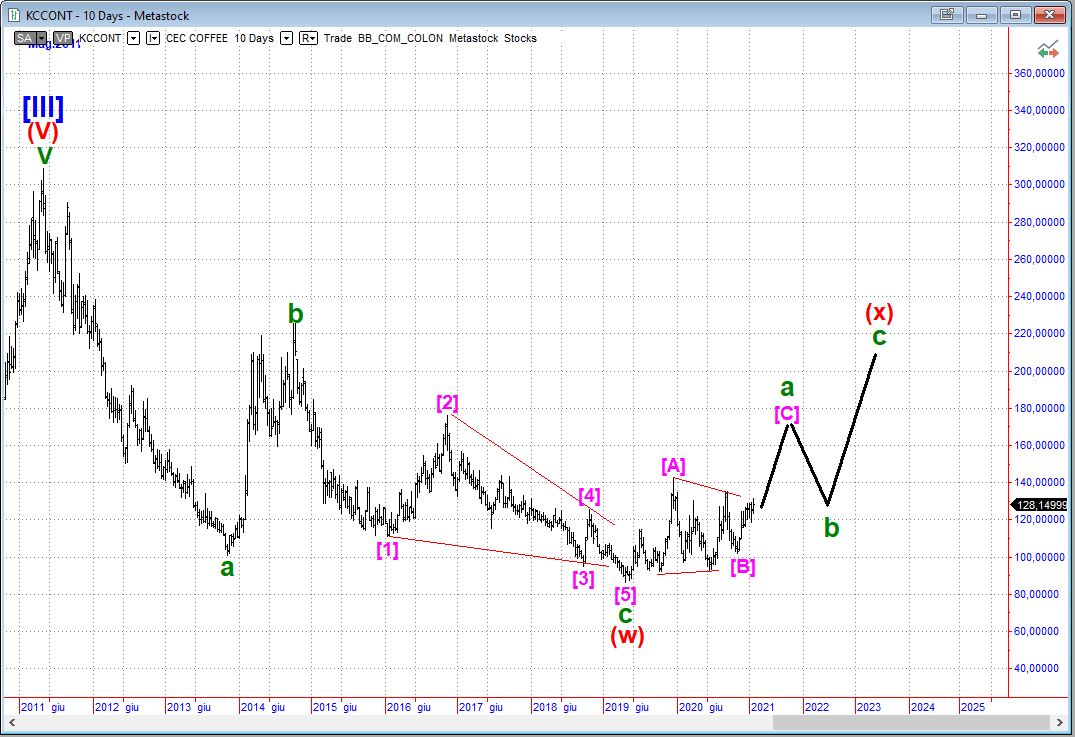Click the Stocks label in the toolbar
The width and height of the screenshot is (1075, 737).
point(520,38)
